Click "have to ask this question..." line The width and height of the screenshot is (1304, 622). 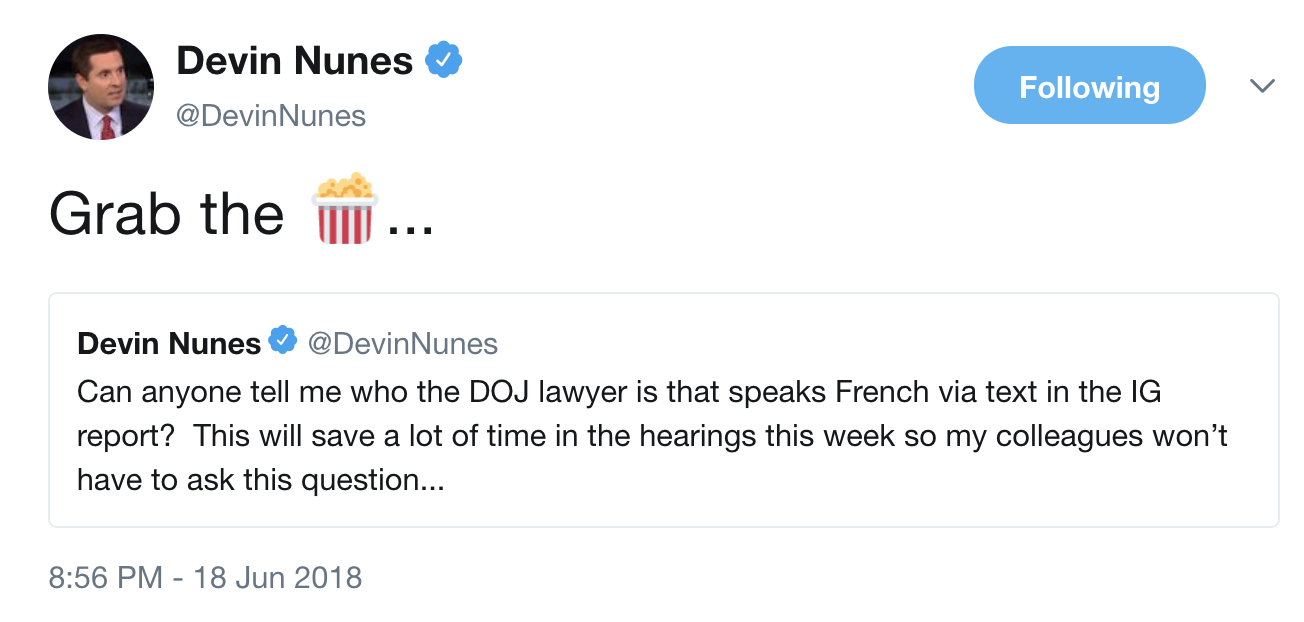260,481
